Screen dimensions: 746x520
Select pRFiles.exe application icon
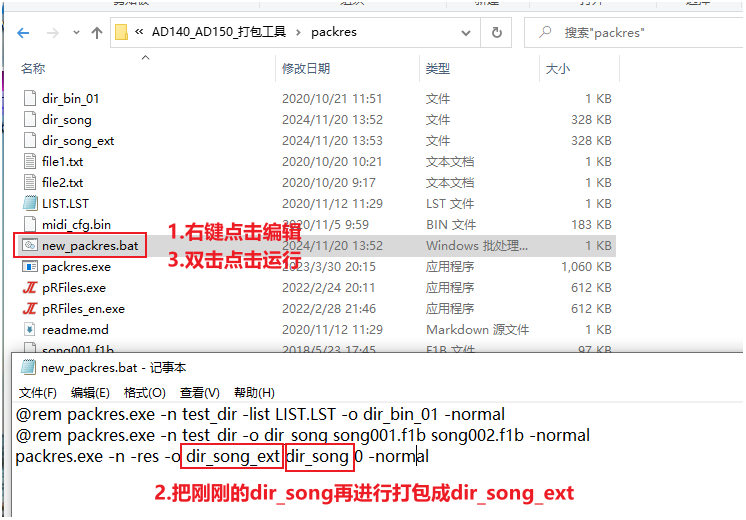pyautogui.click(x=29, y=287)
